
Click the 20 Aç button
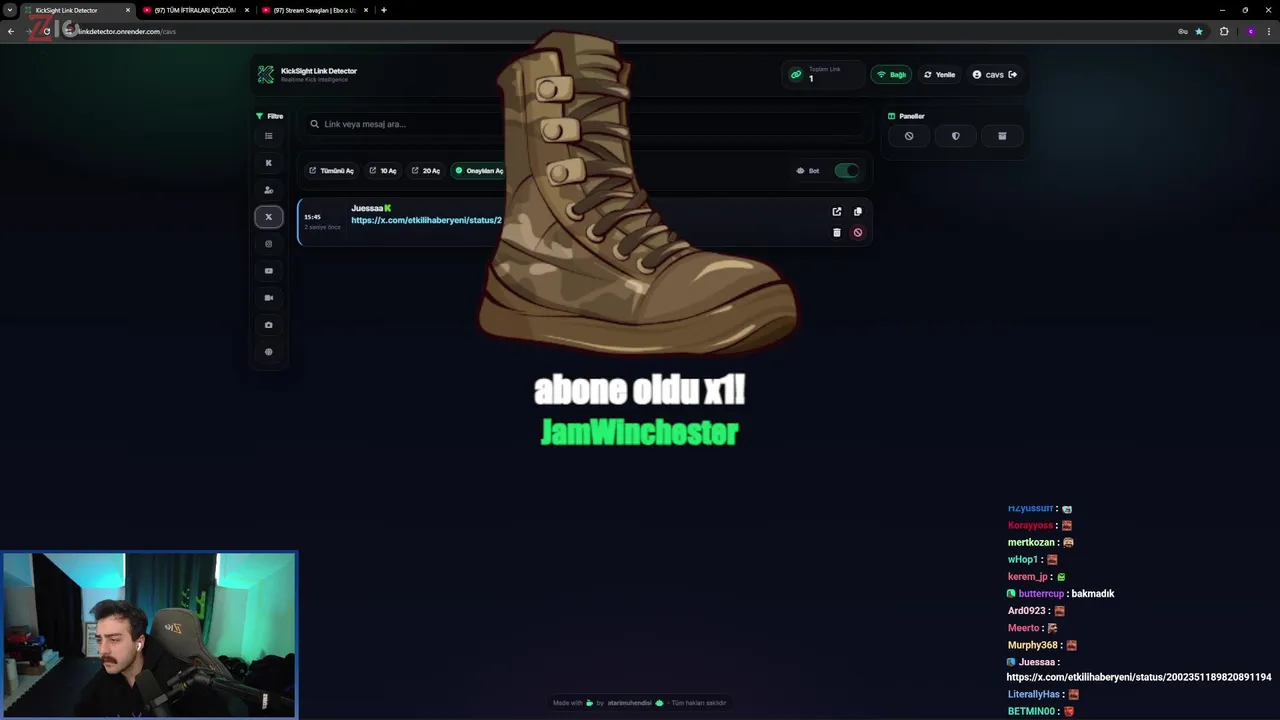pos(426,171)
